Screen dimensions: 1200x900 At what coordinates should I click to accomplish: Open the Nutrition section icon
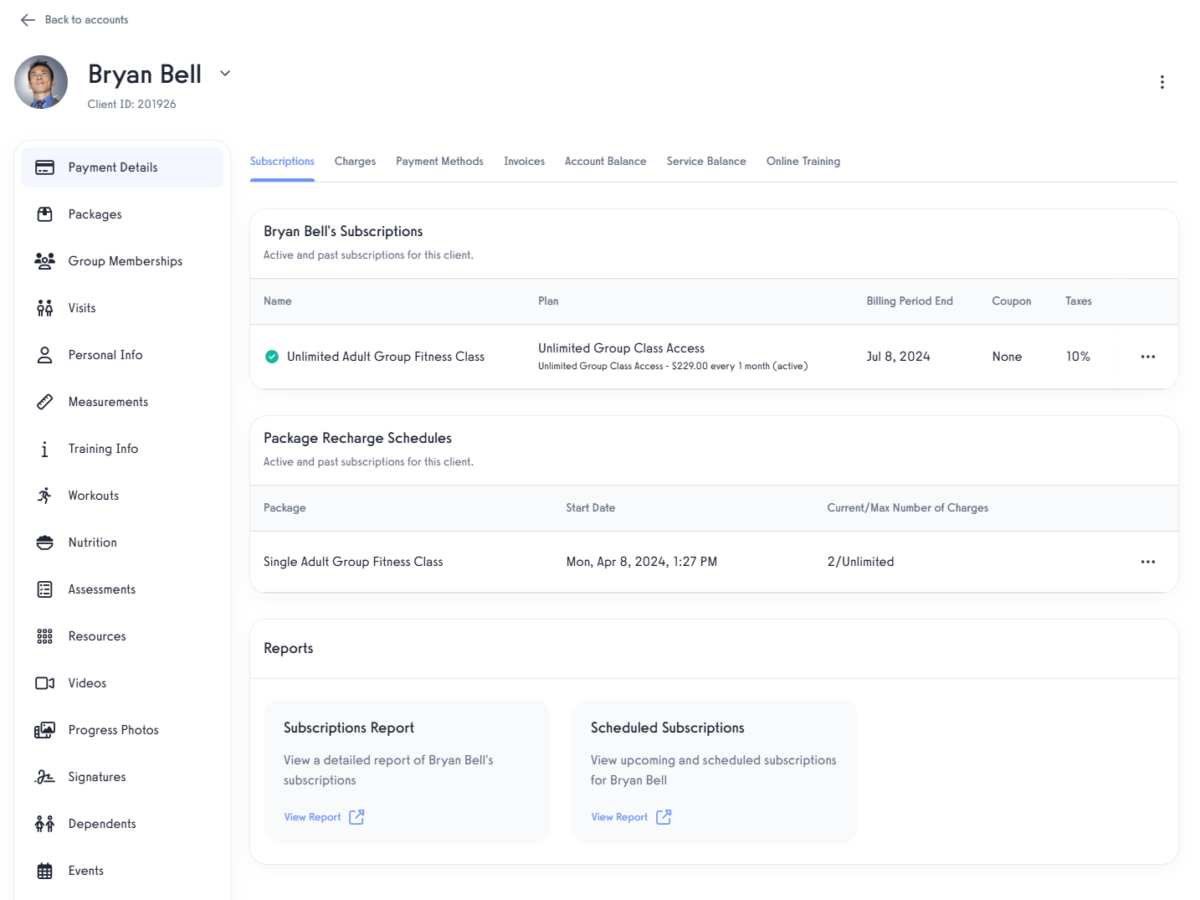44,542
